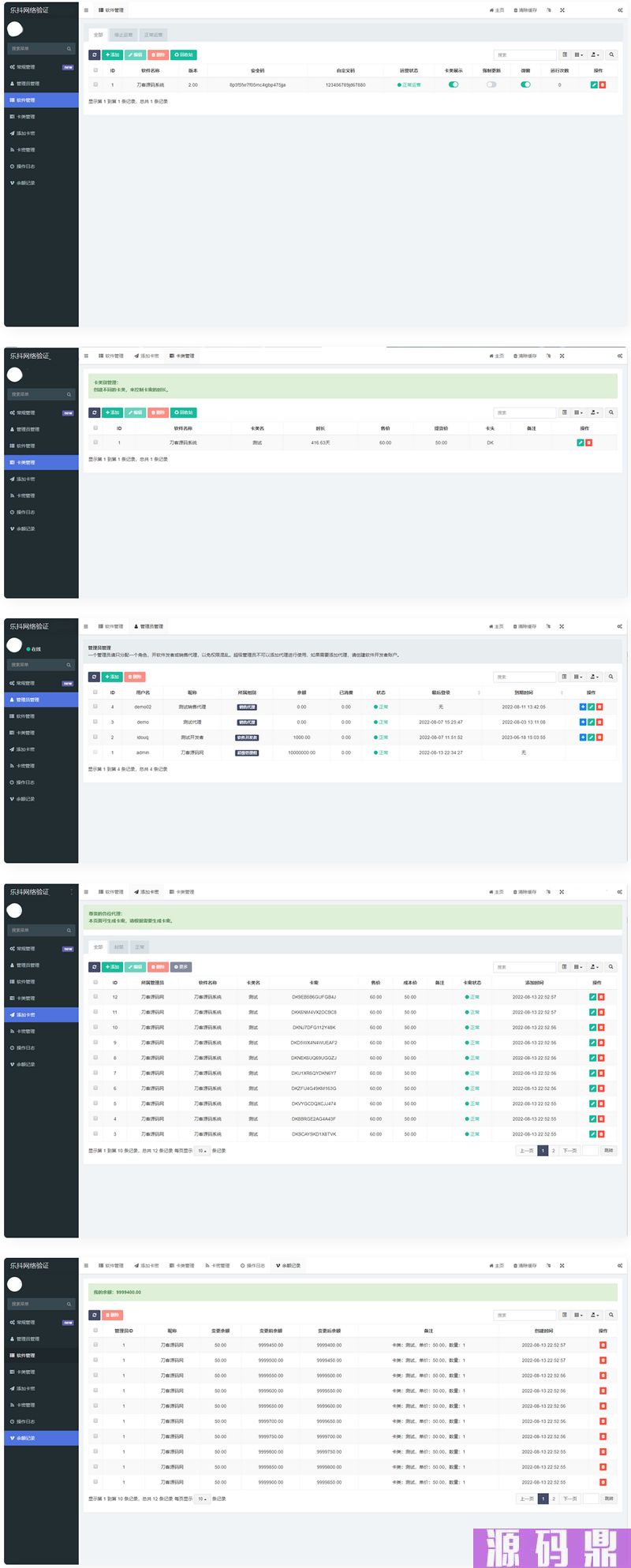Viewport: 631px width, 1568px height.
Task: Switch to 添加卡密 tab in 卡类管理 screen
Action: coord(147,356)
